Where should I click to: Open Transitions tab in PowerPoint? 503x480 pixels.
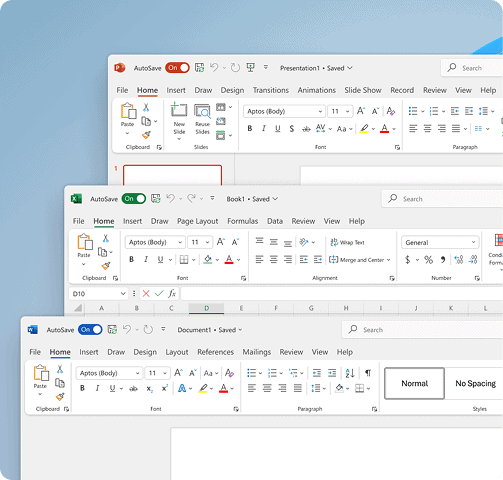pyautogui.click(x=271, y=90)
